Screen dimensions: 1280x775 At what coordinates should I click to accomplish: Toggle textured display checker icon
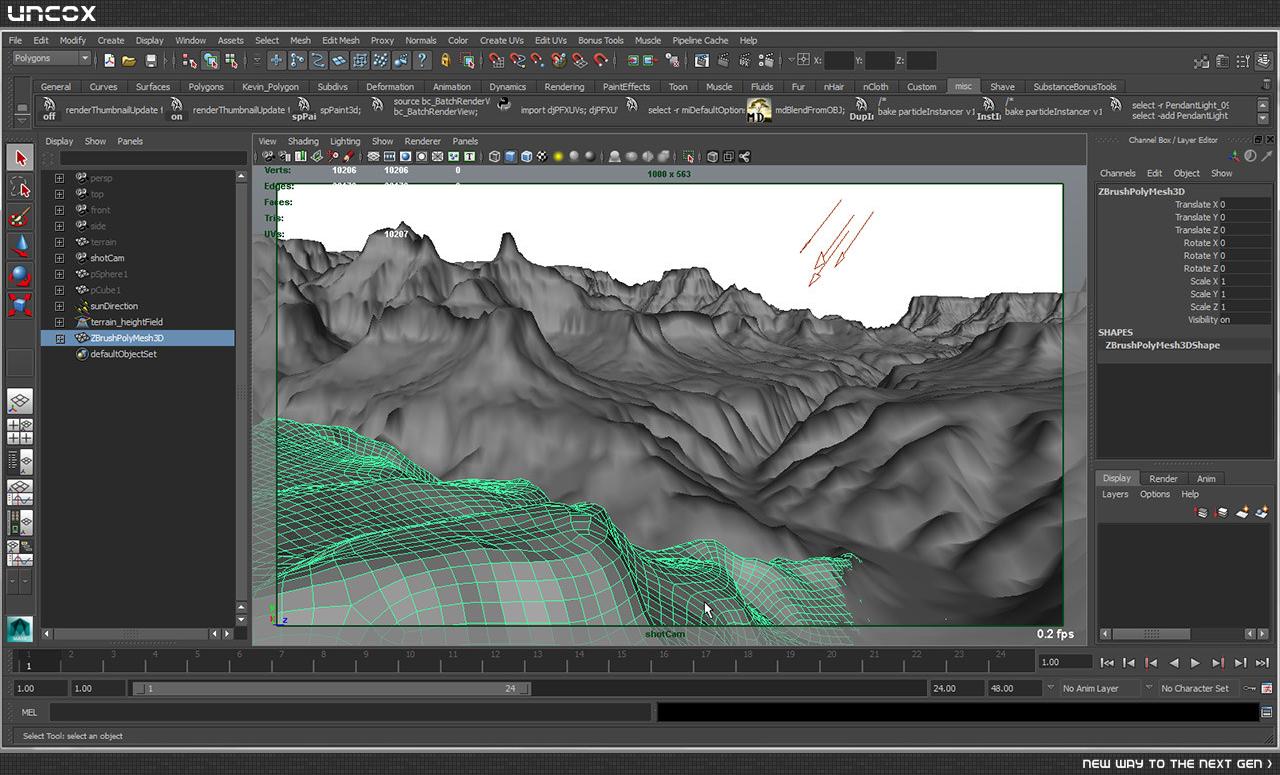(x=543, y=157)
